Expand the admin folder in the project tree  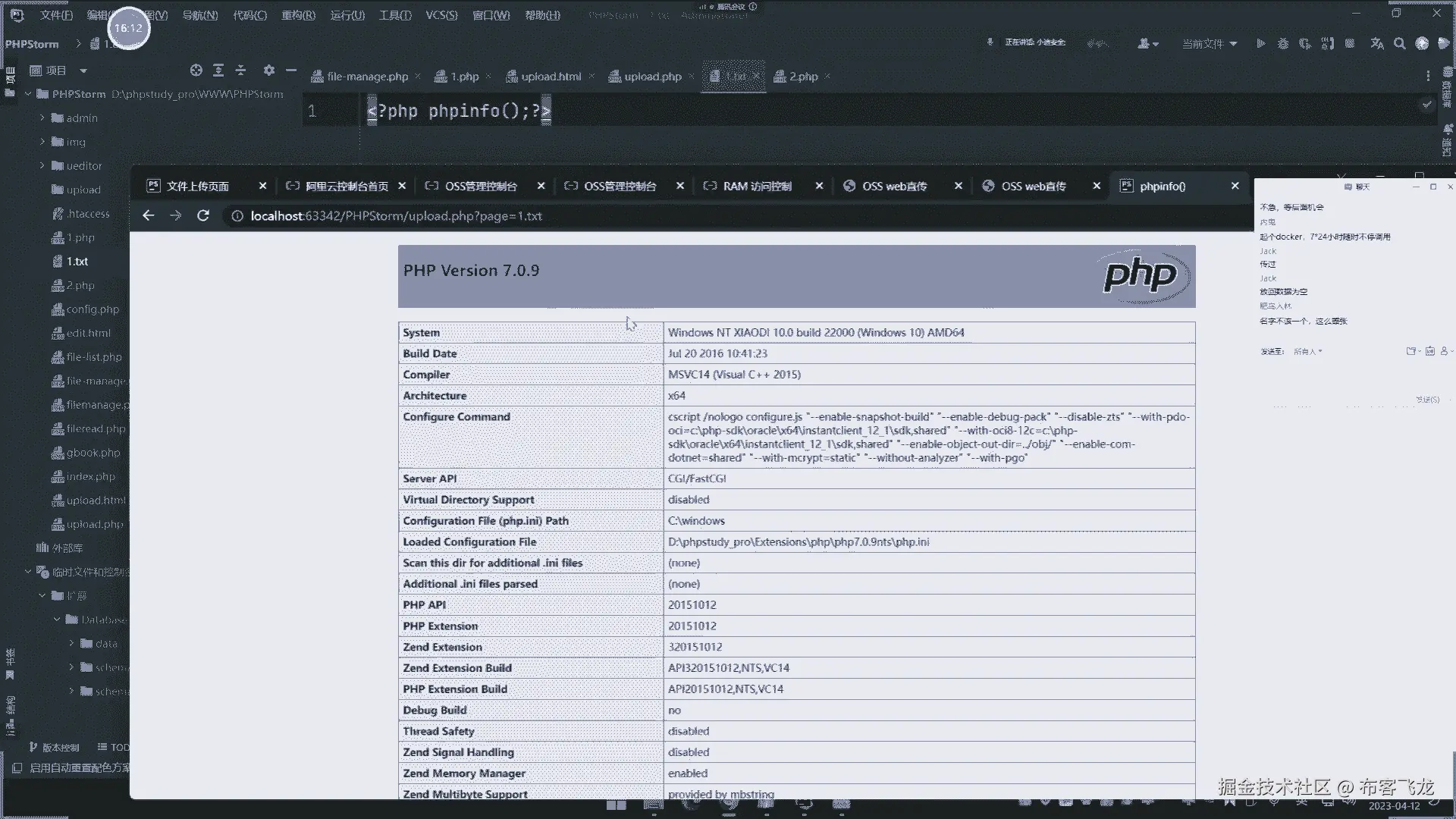pyautogui.click(x=42, y=118)
